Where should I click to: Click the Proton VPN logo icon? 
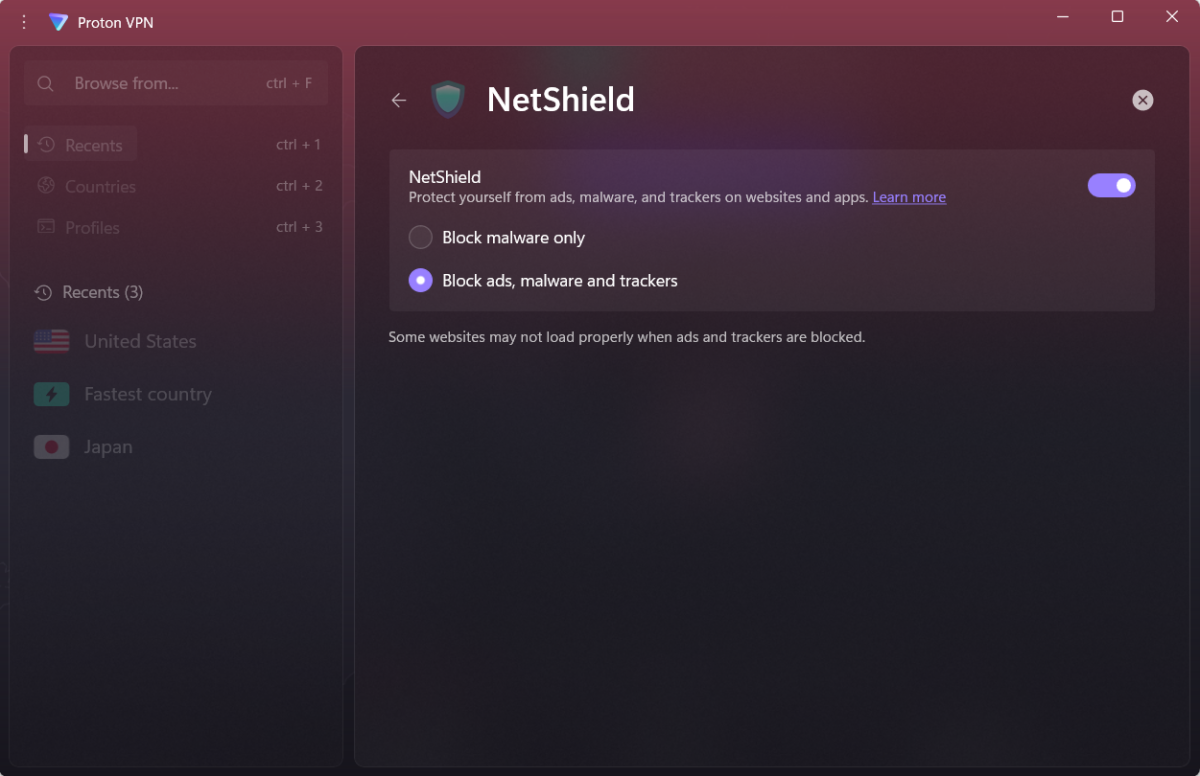(59, 22)
